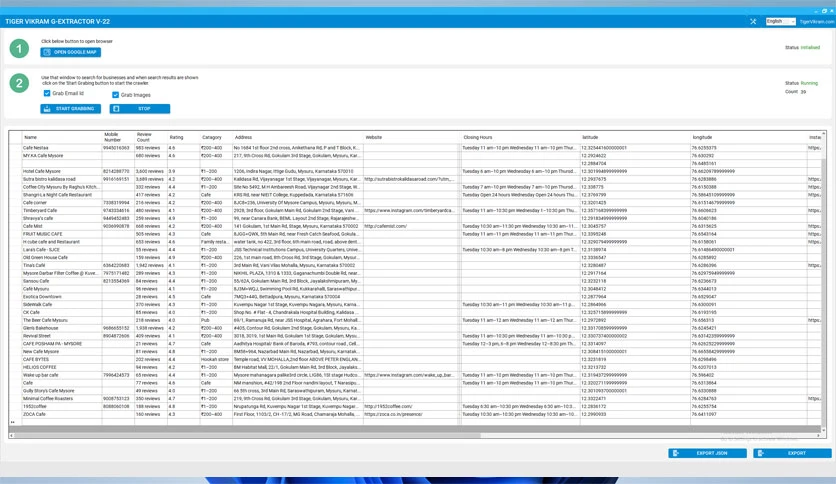This screenshot has width=836, height=484.
Task: Select Coffee City Mysuru By Raghu's Kitchen cell
Action: (61, 187)
